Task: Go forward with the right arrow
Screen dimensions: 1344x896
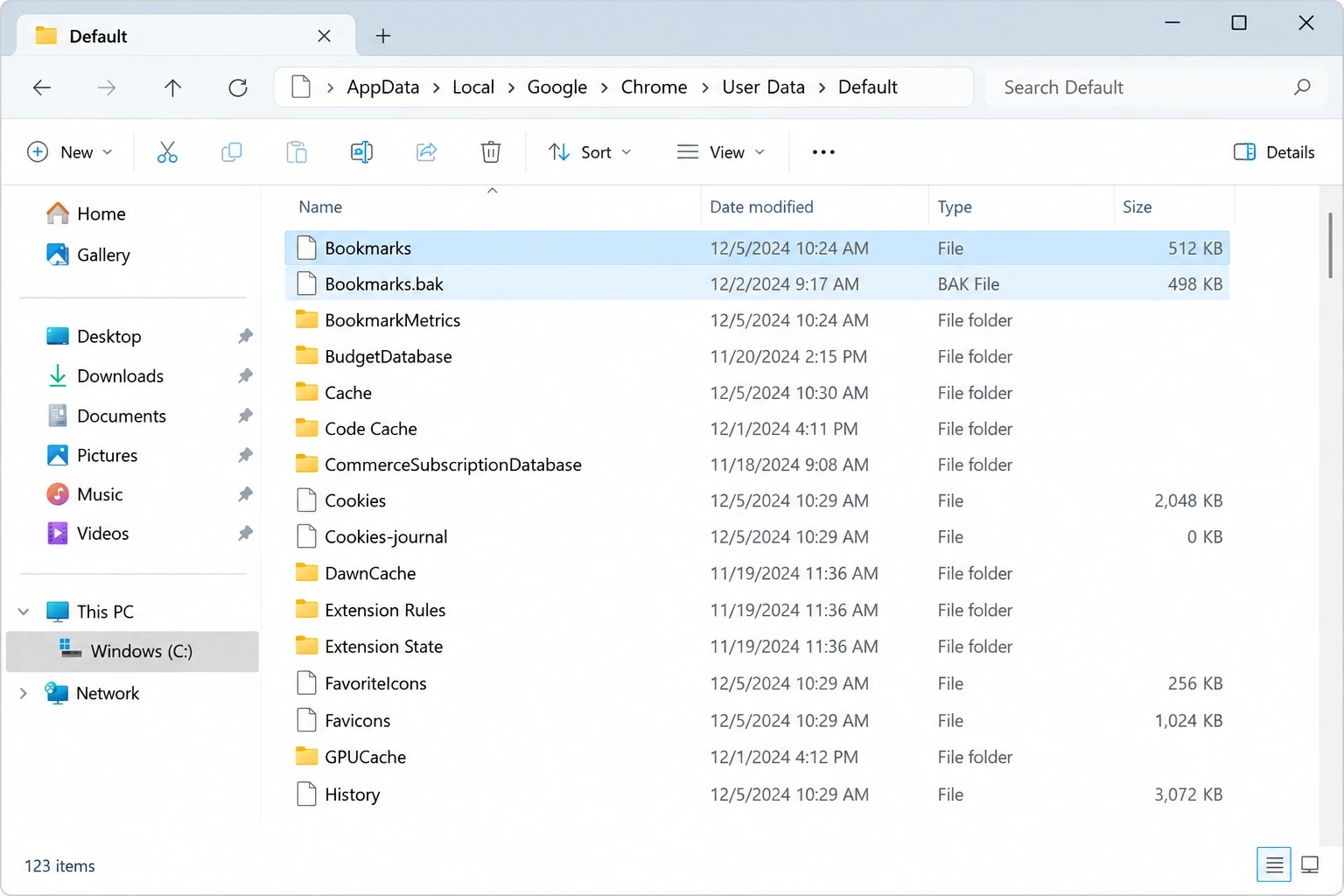Action: 107,87
